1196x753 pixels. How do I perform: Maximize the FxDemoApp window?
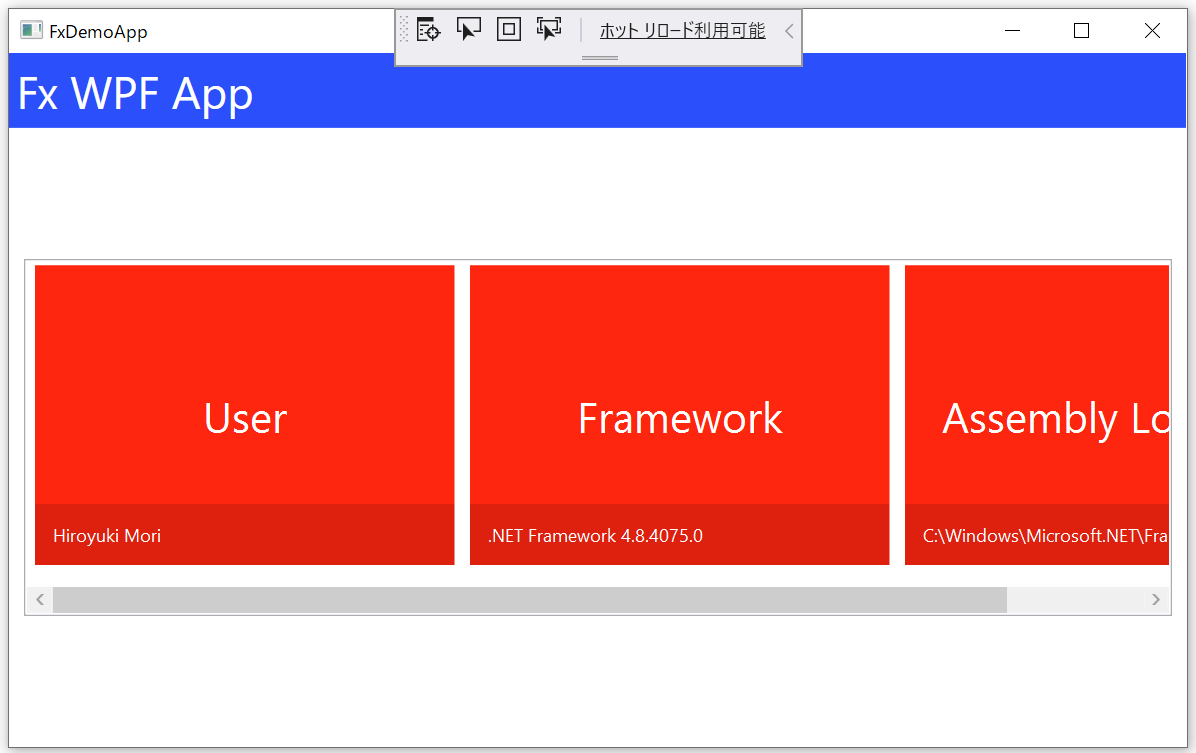click(x=1081, y=31)
